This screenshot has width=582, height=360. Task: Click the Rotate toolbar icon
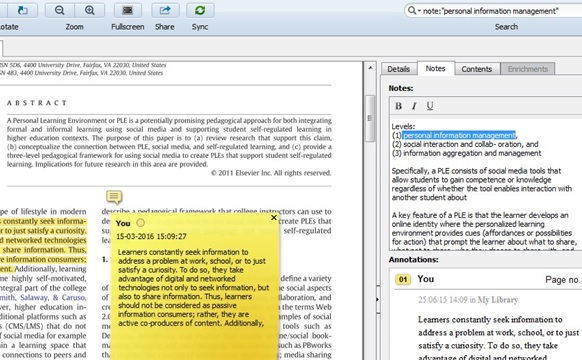(x=22, y=10)
